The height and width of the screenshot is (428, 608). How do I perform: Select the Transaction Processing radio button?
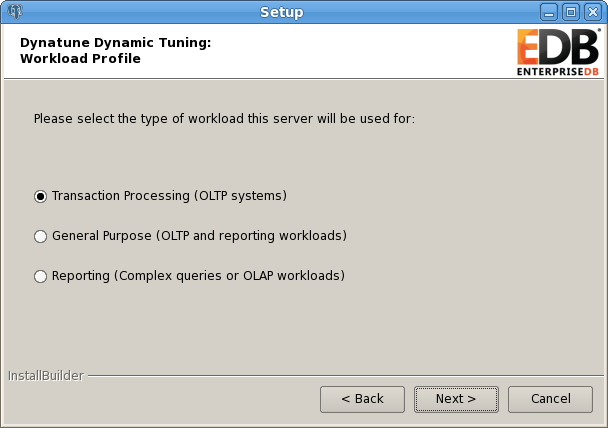[40, 196]
